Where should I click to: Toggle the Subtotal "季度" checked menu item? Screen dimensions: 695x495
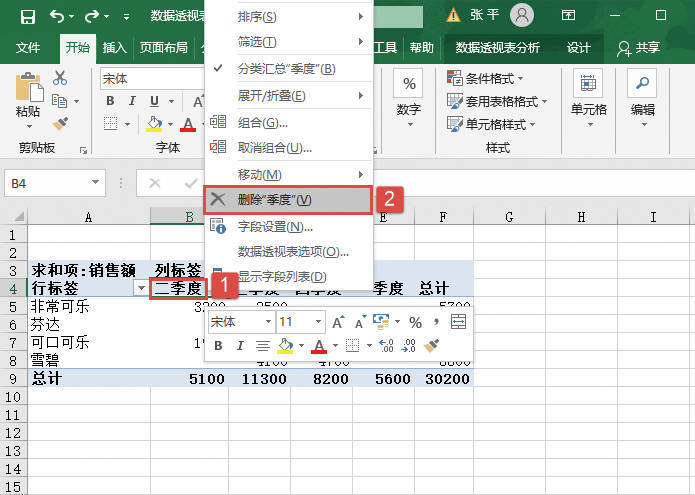click(286, 69)
